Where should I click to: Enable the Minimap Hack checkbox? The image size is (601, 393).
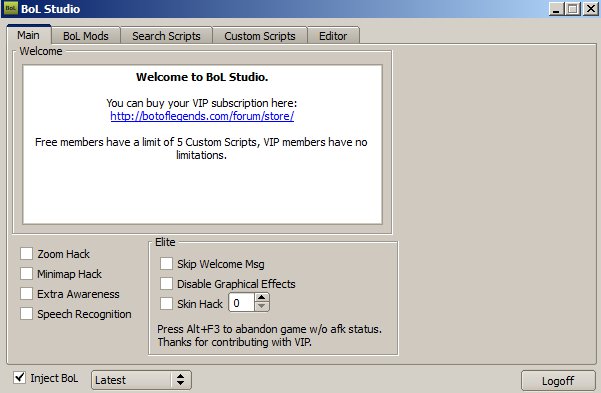tap(26, 274)
